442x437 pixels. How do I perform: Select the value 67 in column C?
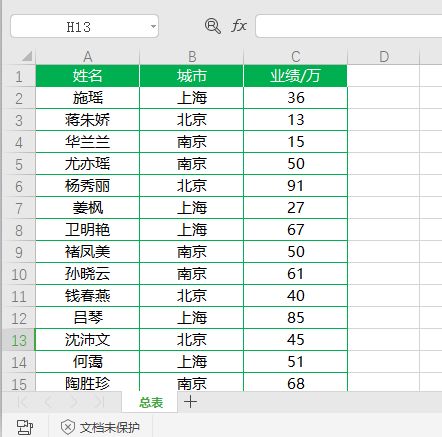pyautogui.click(x=296, y=230)
